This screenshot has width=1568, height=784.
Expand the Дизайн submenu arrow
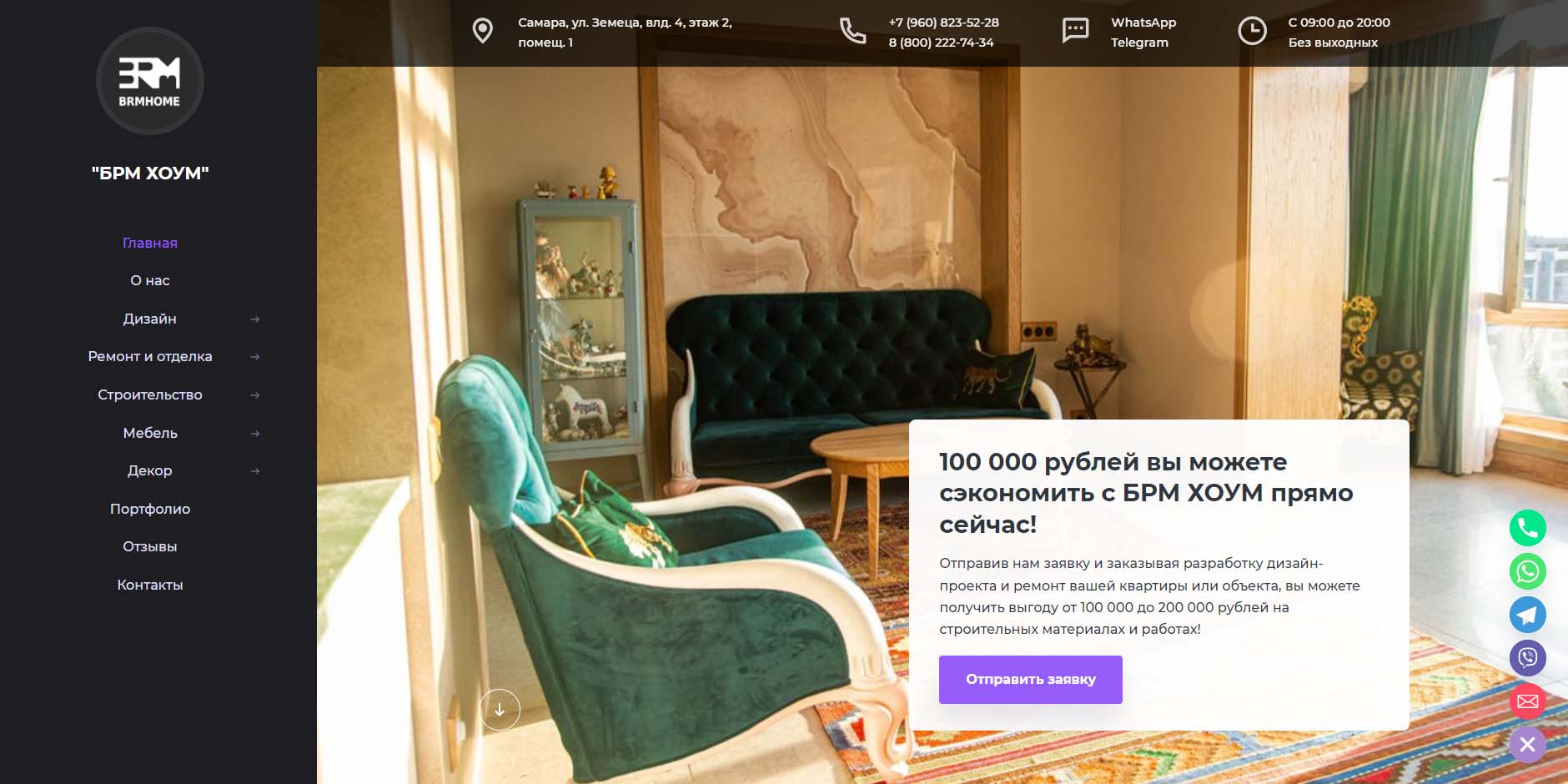[255, 319]
